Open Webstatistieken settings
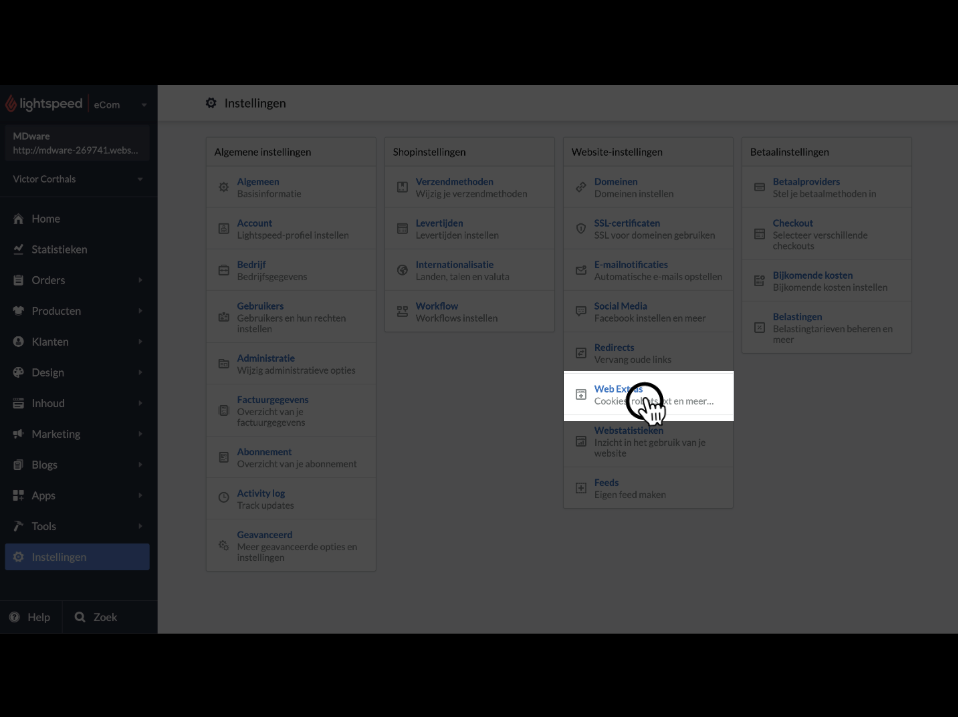958x717 pixels. pos(629,431)
